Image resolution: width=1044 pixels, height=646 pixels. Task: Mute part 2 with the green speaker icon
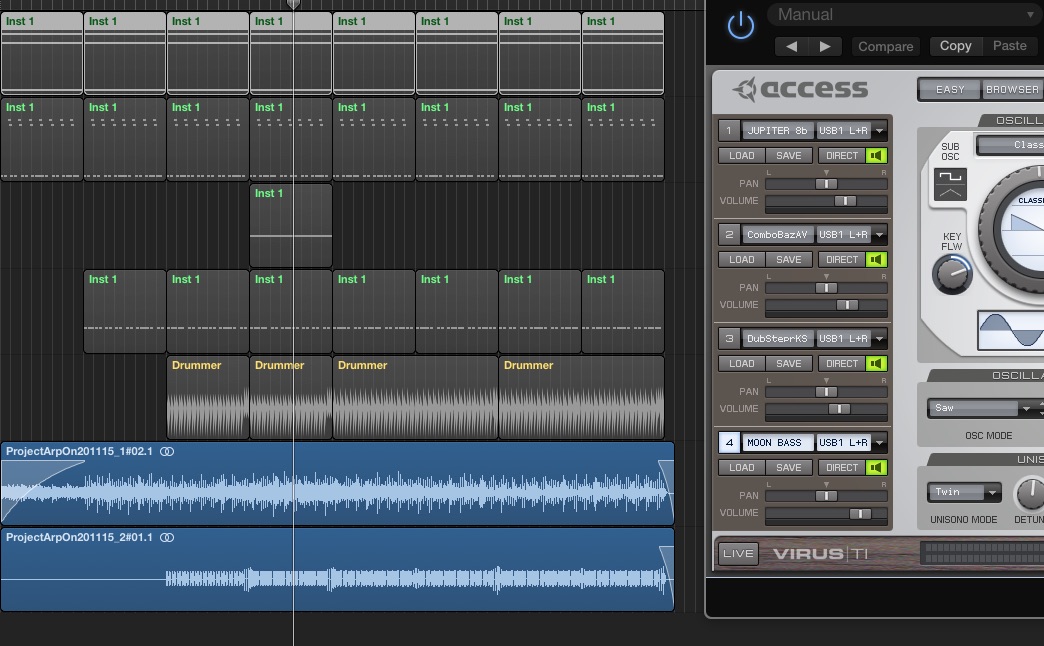coord(877,259)
